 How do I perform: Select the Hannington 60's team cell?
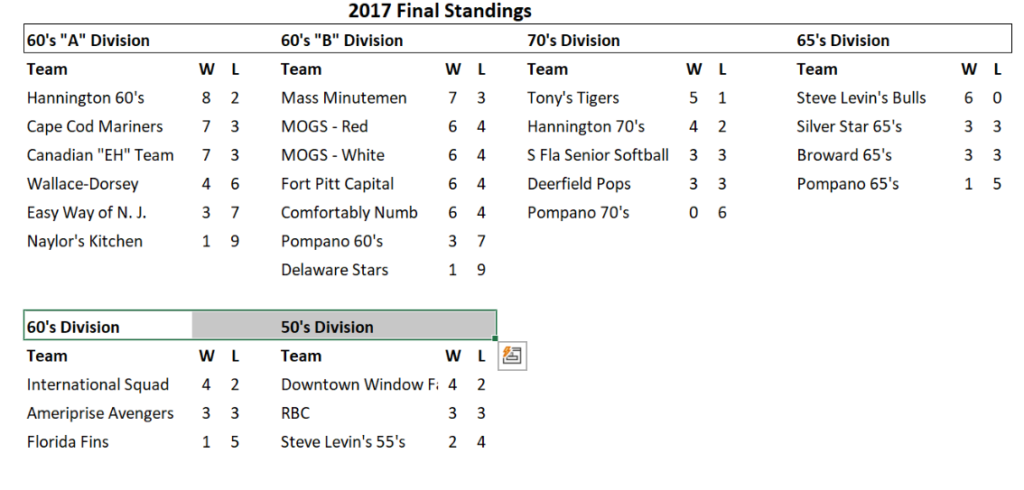point(86,98)
